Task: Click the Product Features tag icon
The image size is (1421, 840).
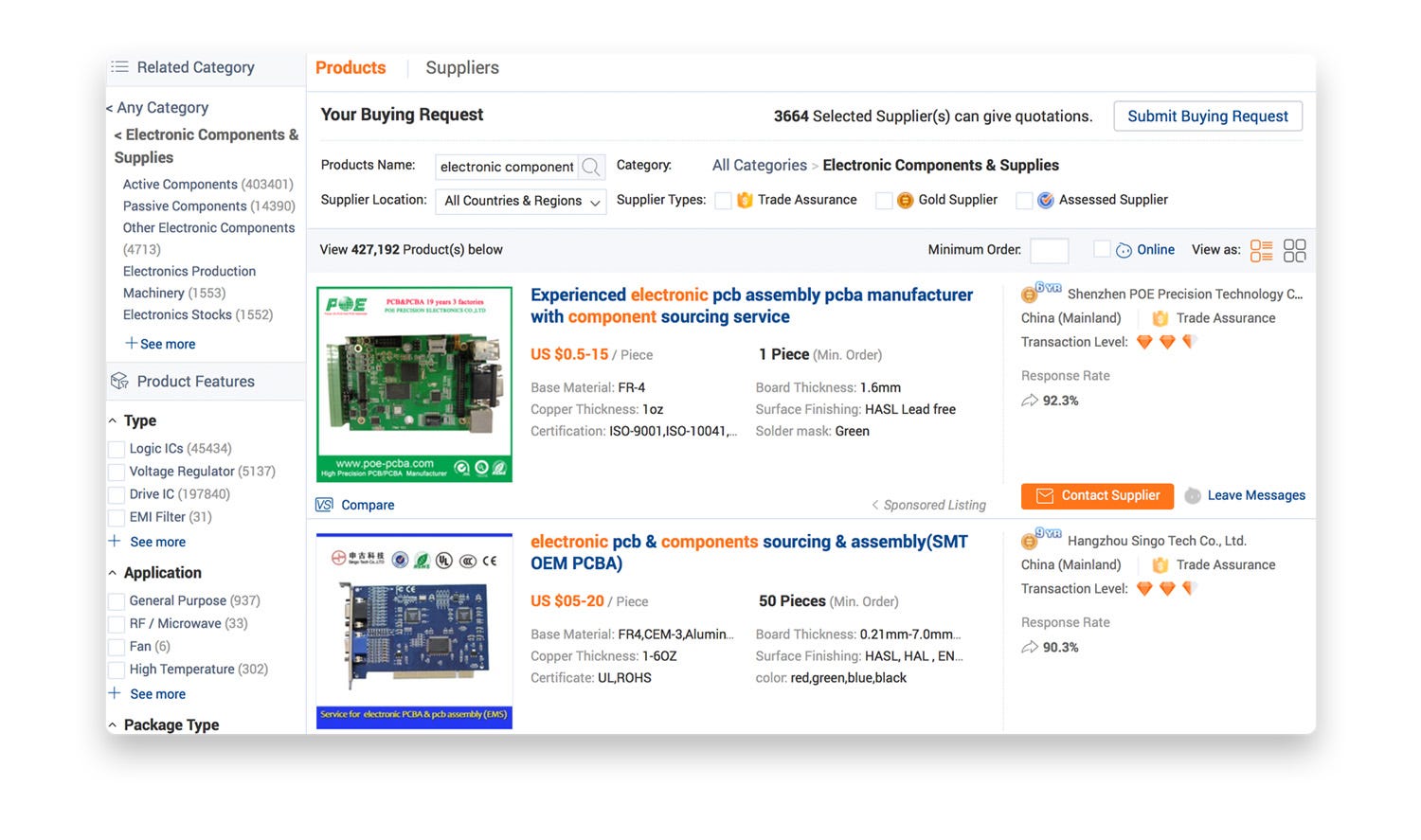Action: coord(119,381)
